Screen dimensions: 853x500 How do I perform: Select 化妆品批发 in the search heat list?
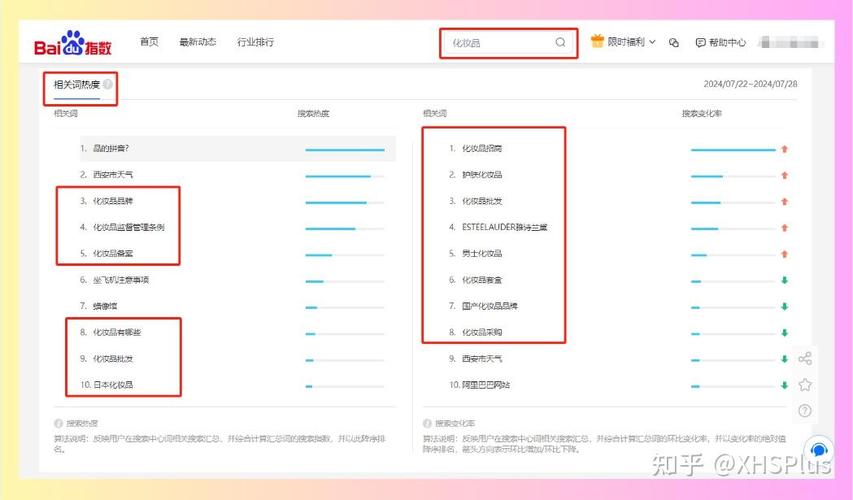113,359
